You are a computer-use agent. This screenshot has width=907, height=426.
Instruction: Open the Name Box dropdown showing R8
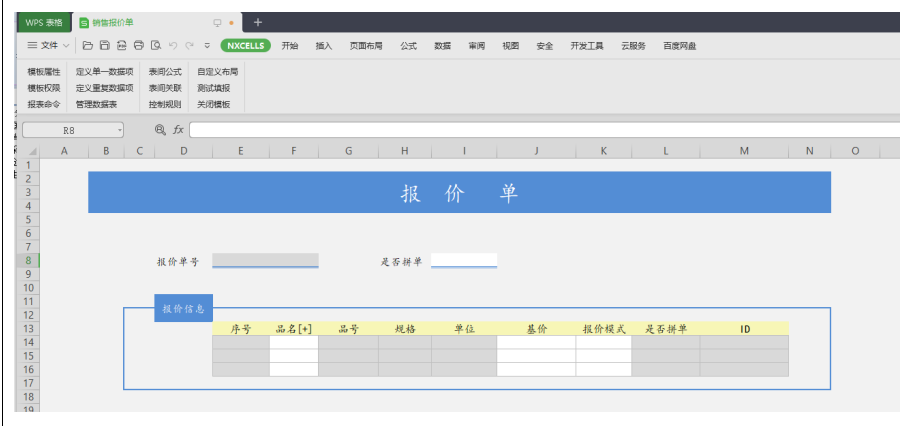point(119,130)
